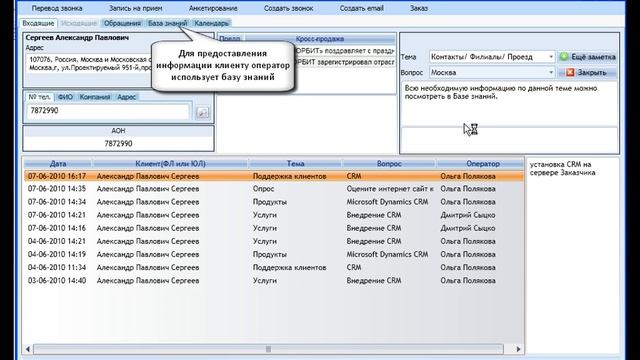Sort the table by the Оператор column header
Viewport: 640px width, 360px height.
point(482,164)
